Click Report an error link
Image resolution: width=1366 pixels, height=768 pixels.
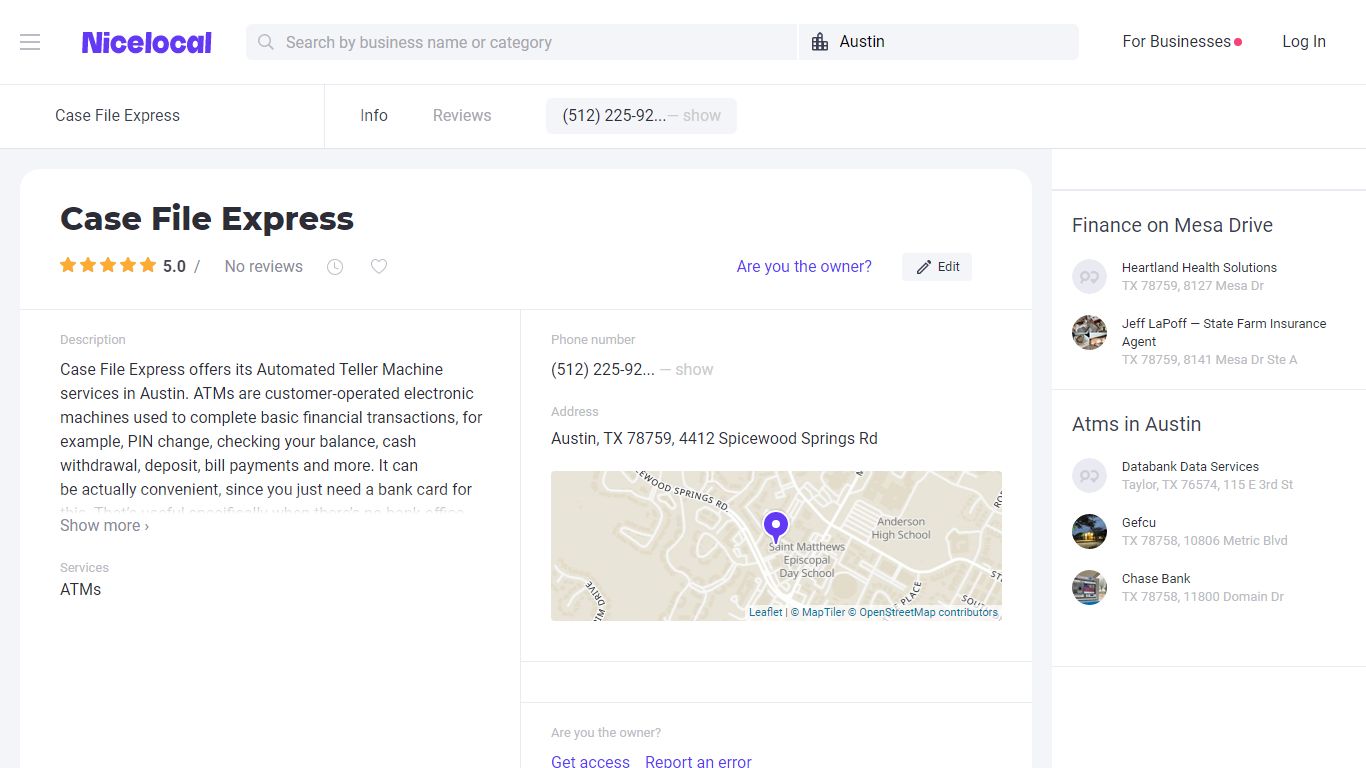point(698,762)
